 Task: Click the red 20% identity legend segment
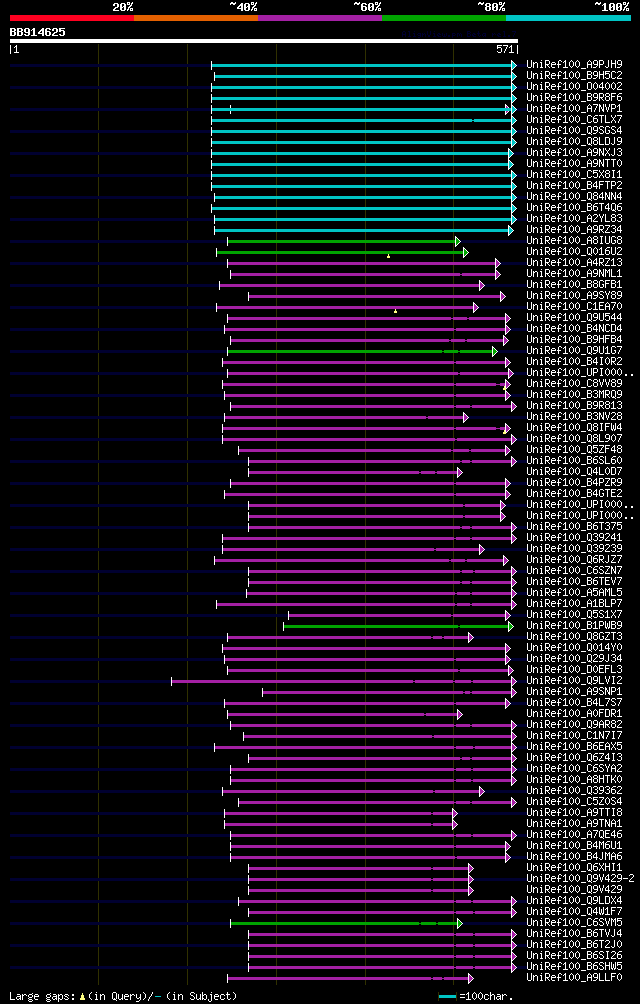72,18
